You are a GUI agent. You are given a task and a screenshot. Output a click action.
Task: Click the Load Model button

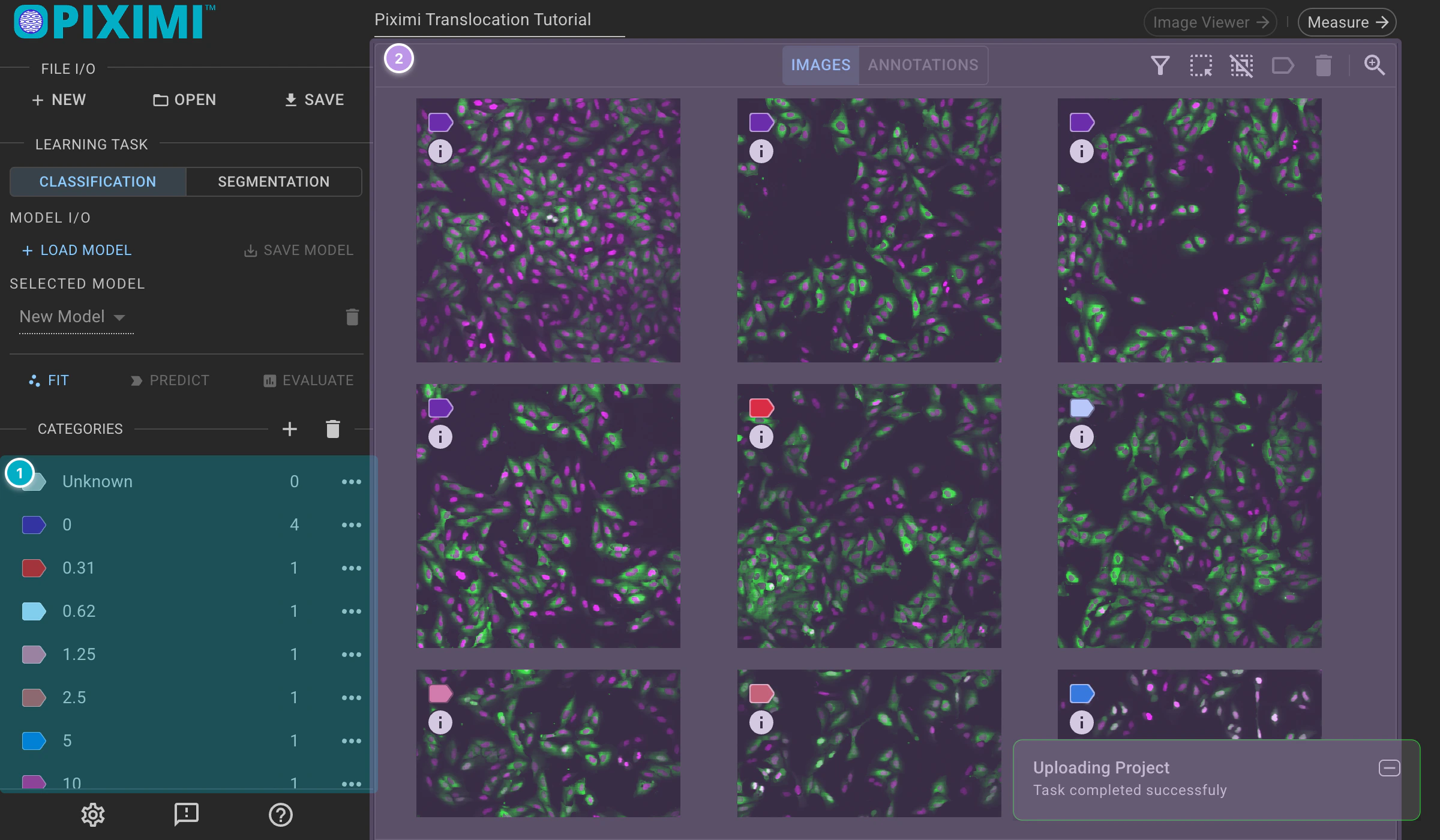coord(76,250)
